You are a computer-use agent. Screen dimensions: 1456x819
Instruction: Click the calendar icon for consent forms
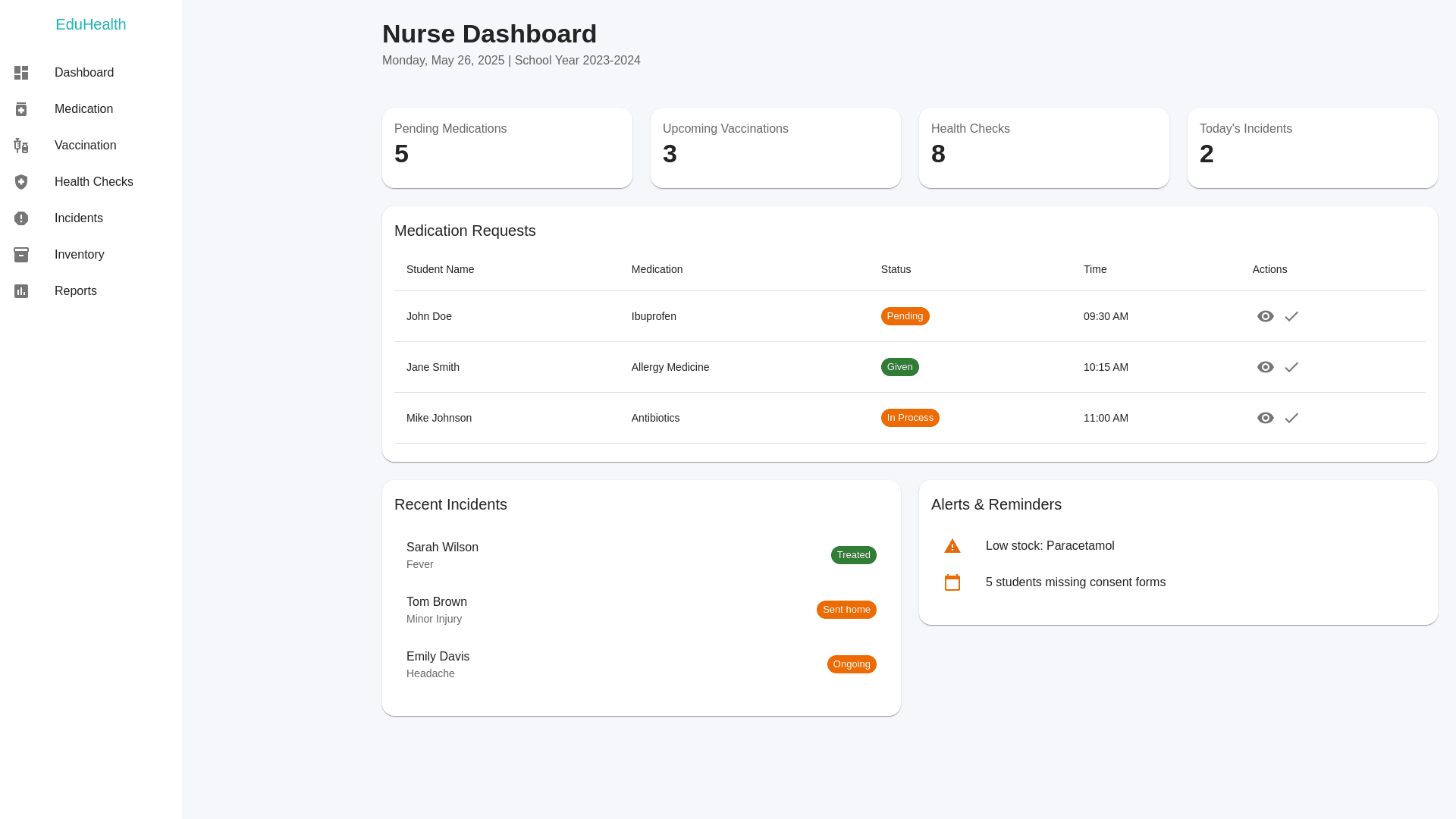[x=952, y=582]
